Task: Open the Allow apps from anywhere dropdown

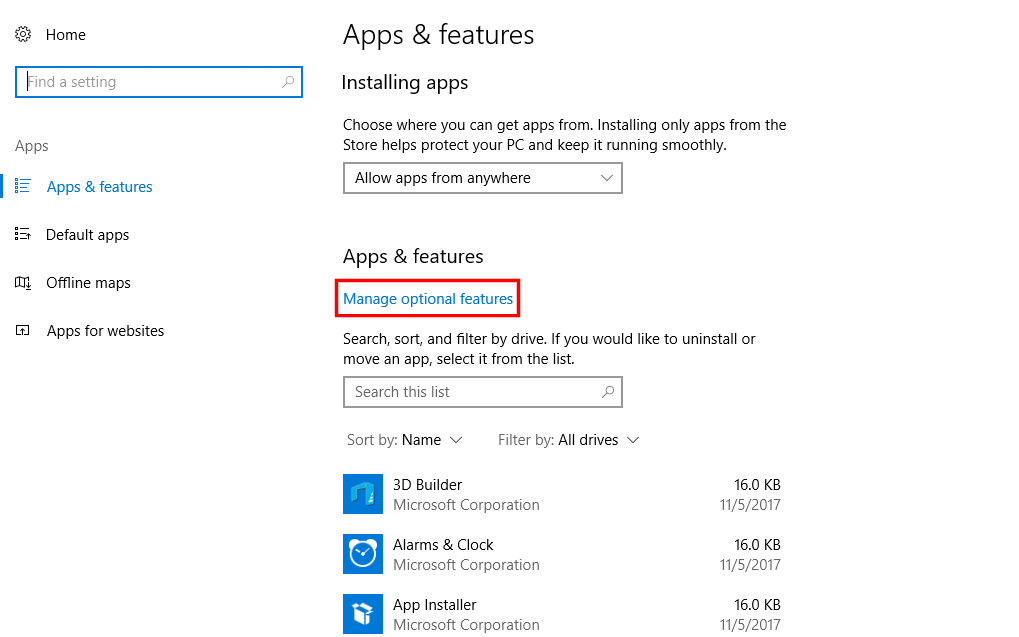Action: pos(483,178)
